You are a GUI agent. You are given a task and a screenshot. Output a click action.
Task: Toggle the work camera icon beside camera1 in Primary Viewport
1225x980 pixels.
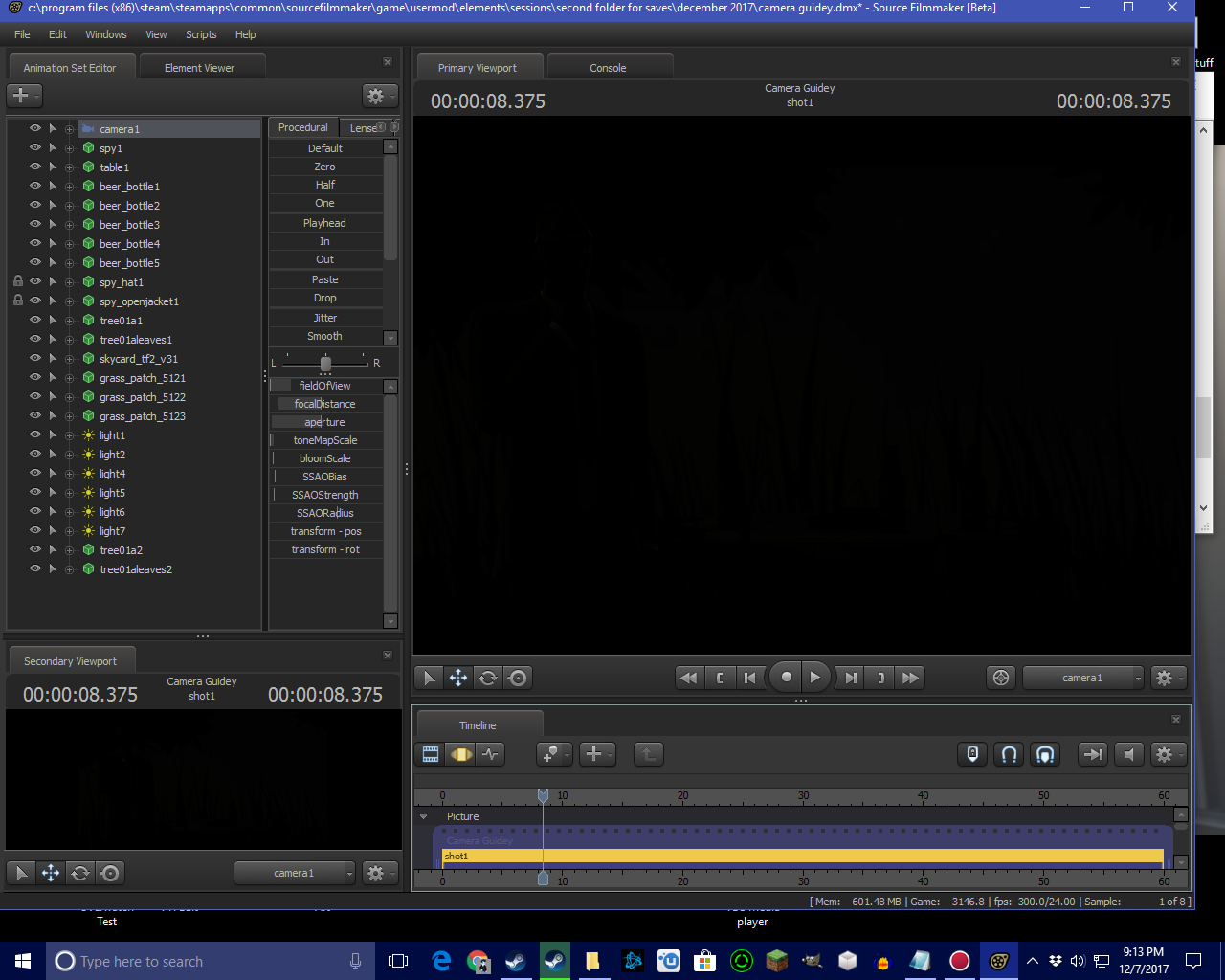[1001, 678]
